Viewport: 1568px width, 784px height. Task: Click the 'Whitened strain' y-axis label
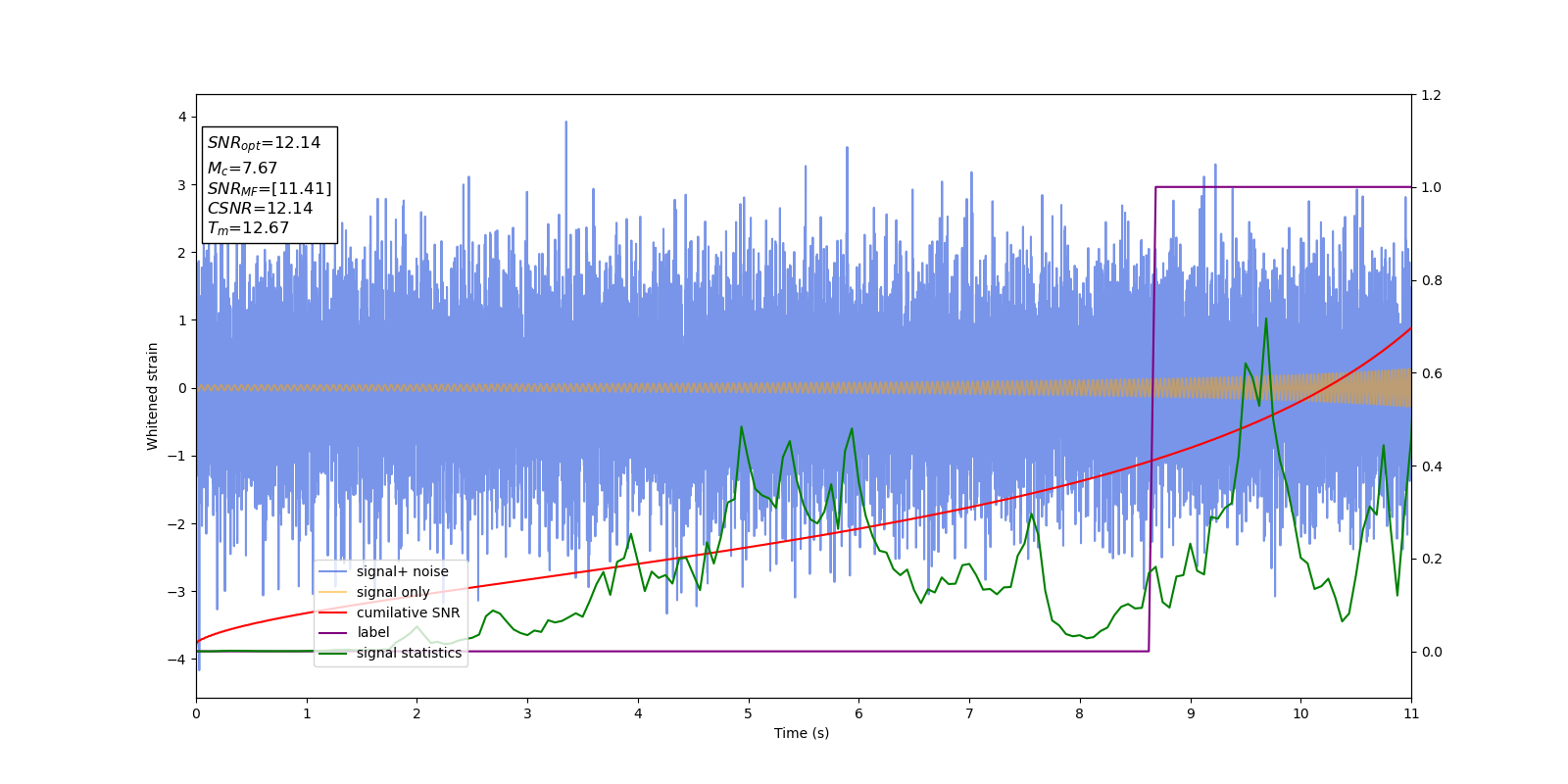click(153, 396)
